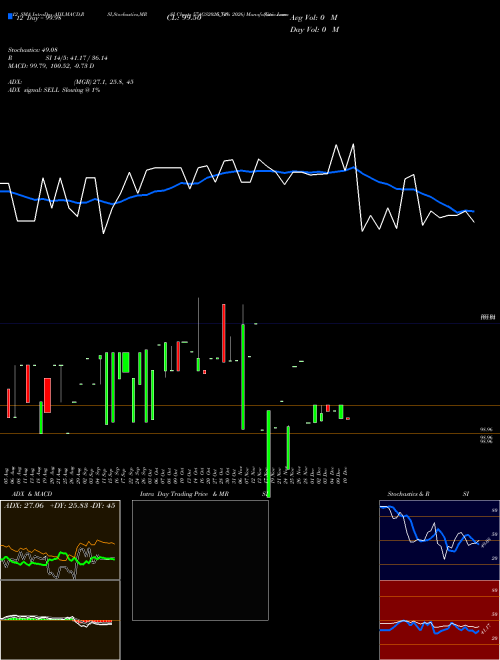The image size is (500, 660).
Task: Click the 'Avg Vol: 0 M' label
Action: [x=314, y=18]
